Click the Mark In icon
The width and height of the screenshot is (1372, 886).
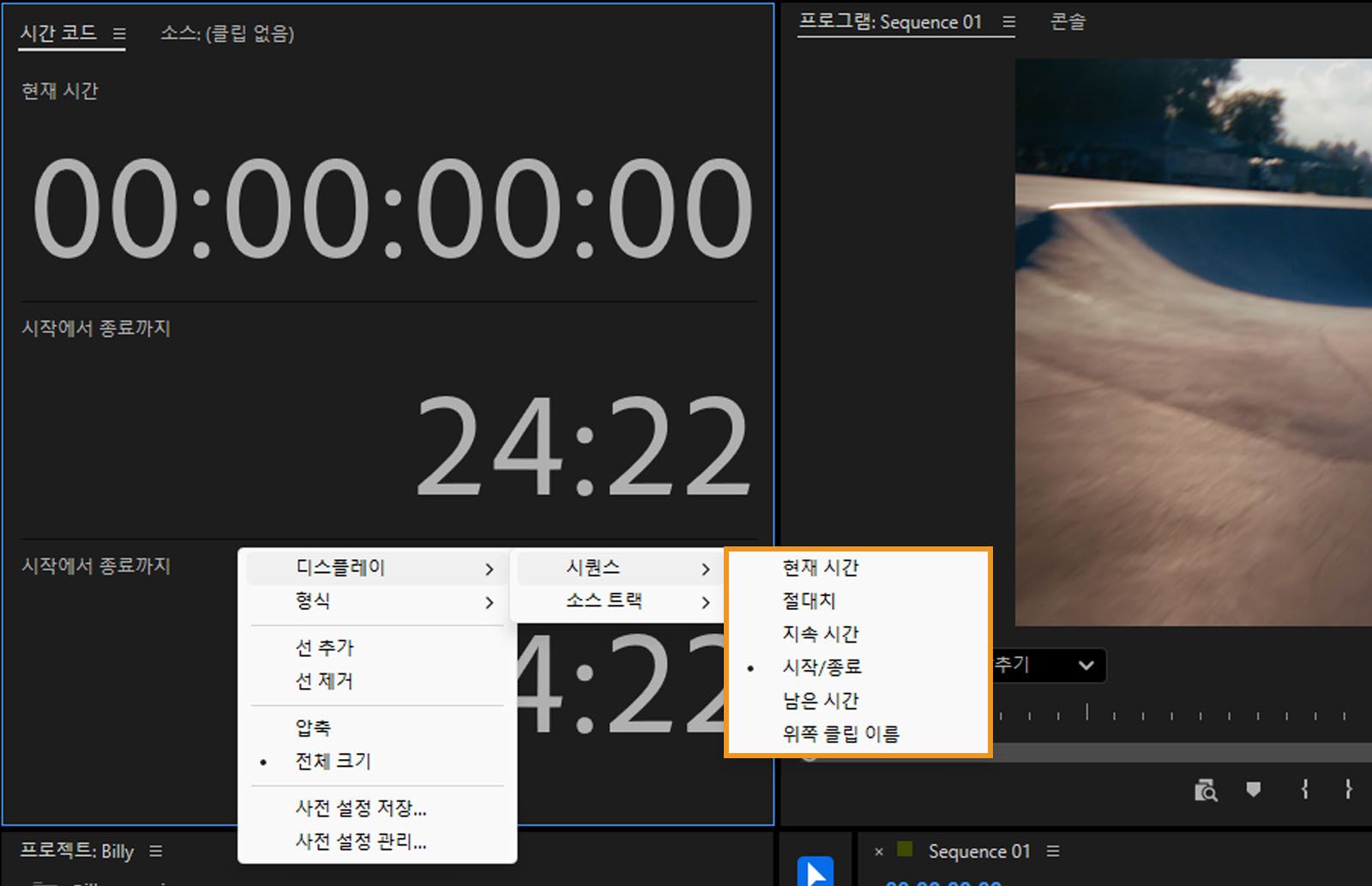[x=1302, y=791]
